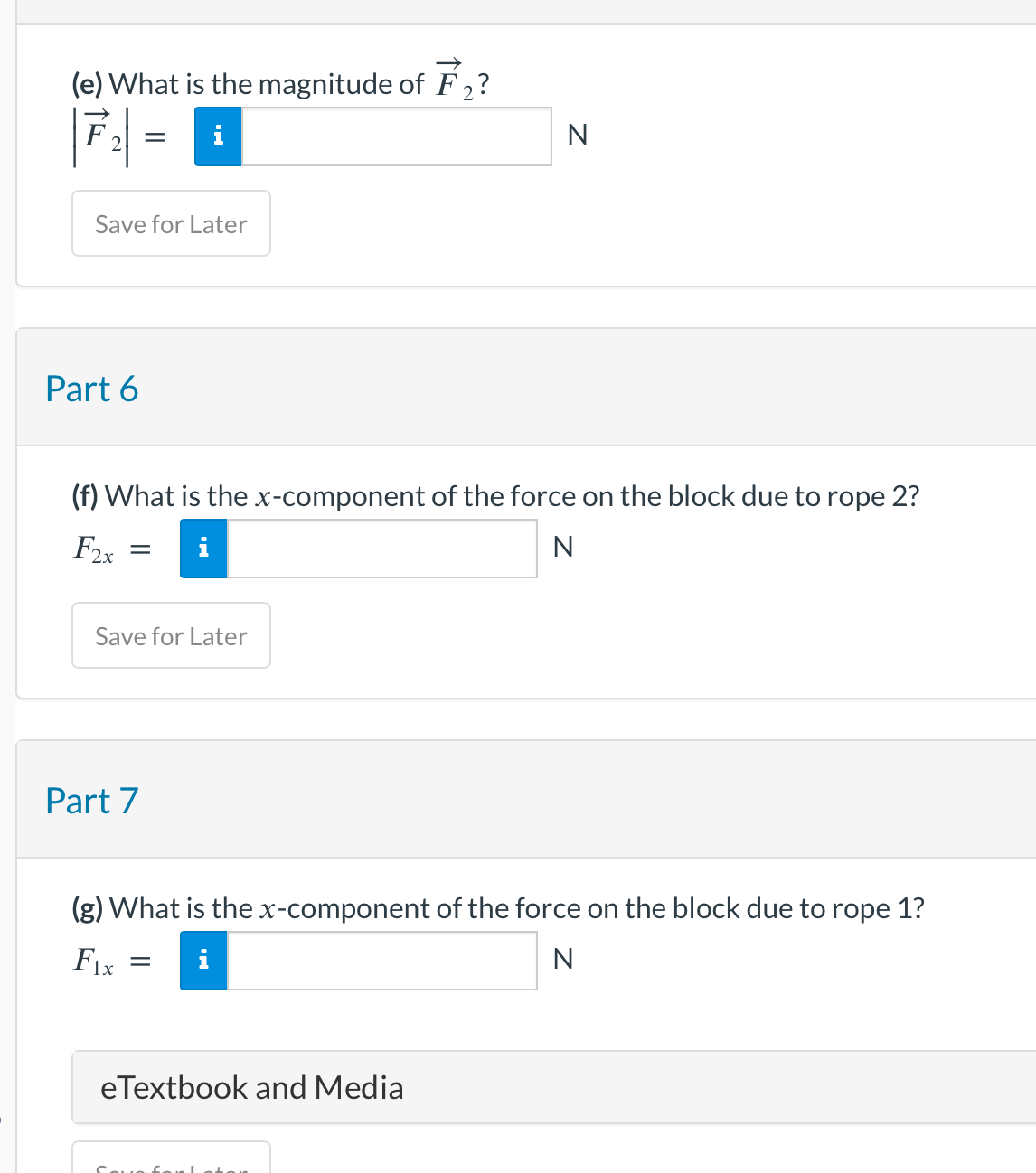
Task: Click N unit label after F2 magnitude field
Action: (577, 136)
